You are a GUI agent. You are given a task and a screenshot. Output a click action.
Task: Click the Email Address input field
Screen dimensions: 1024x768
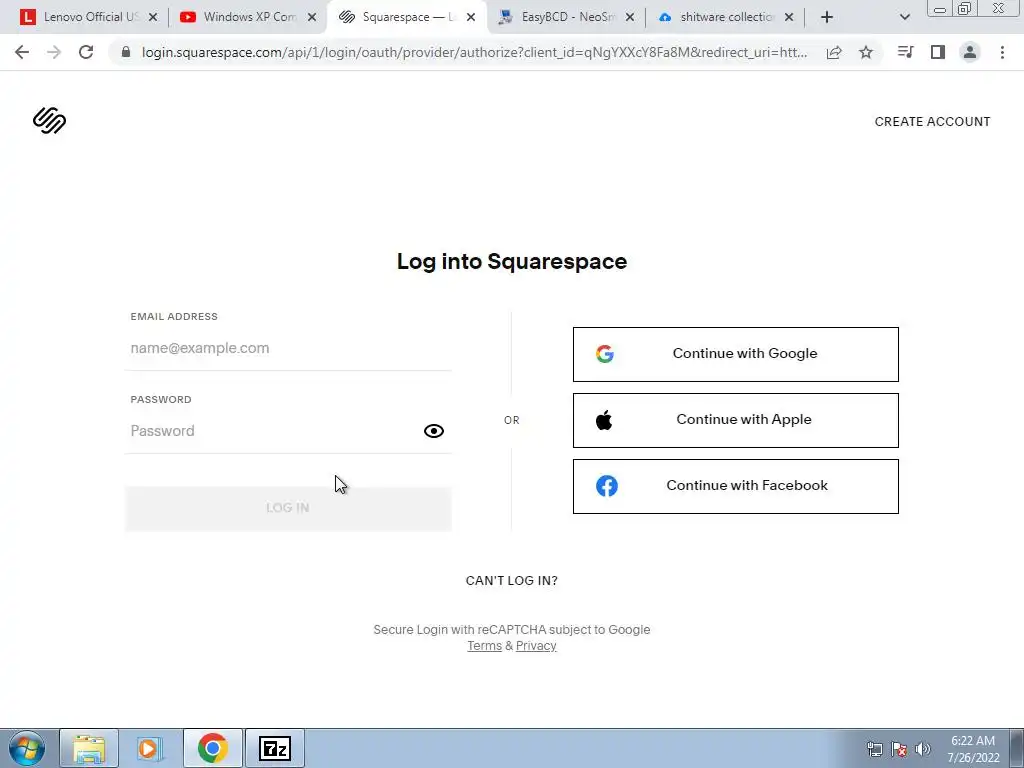click(x=288, y=348)
